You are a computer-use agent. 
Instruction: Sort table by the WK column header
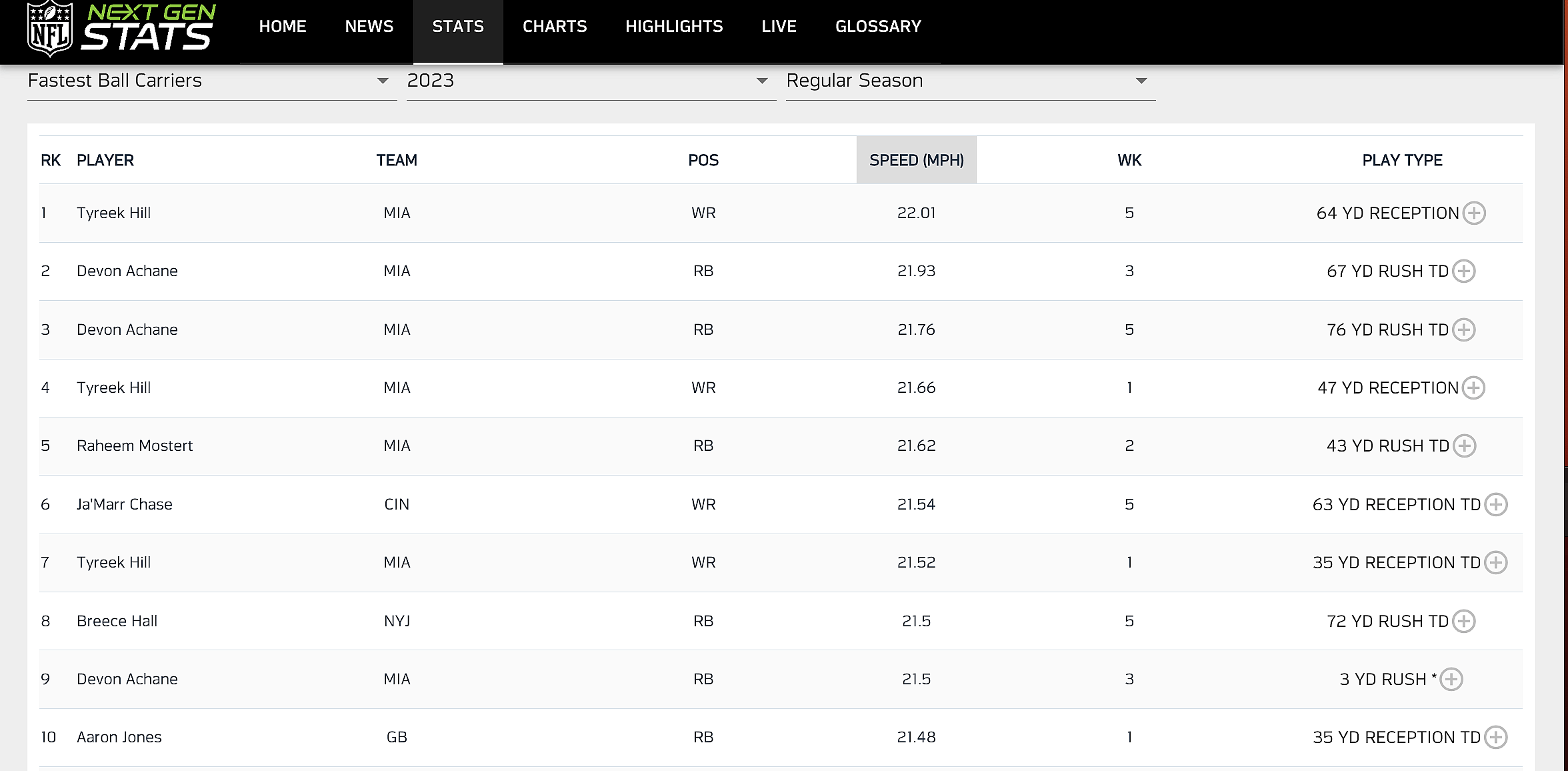(x=1129, y=161)
